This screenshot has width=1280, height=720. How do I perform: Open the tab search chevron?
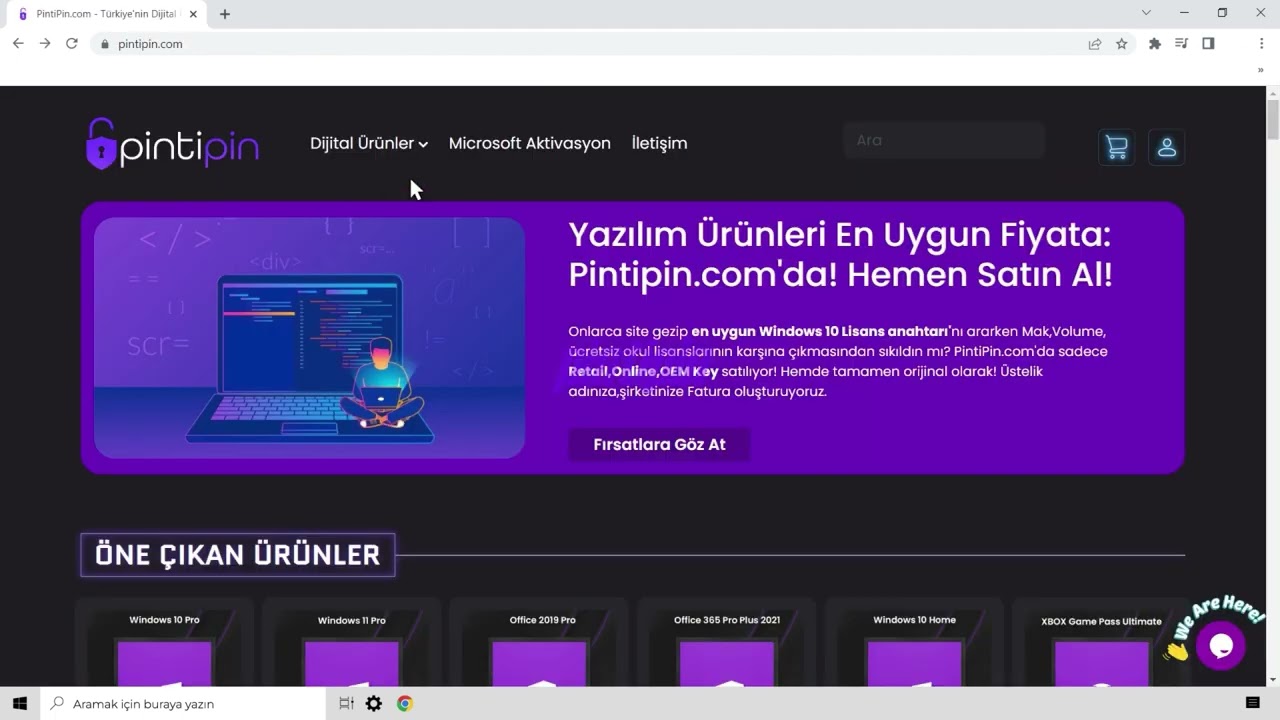tap(1146, 13)
